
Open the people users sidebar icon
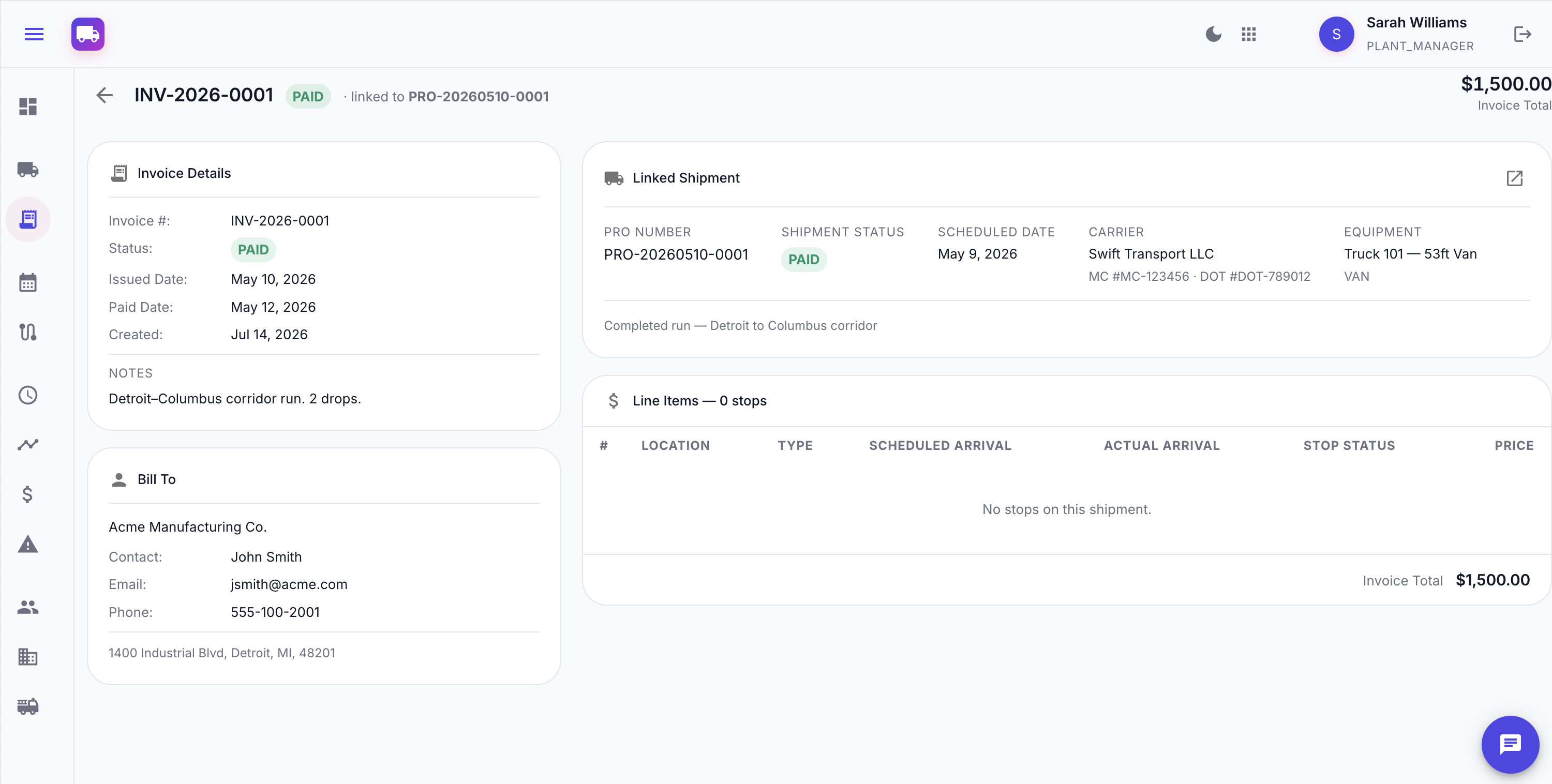click(x=28, y=607)
